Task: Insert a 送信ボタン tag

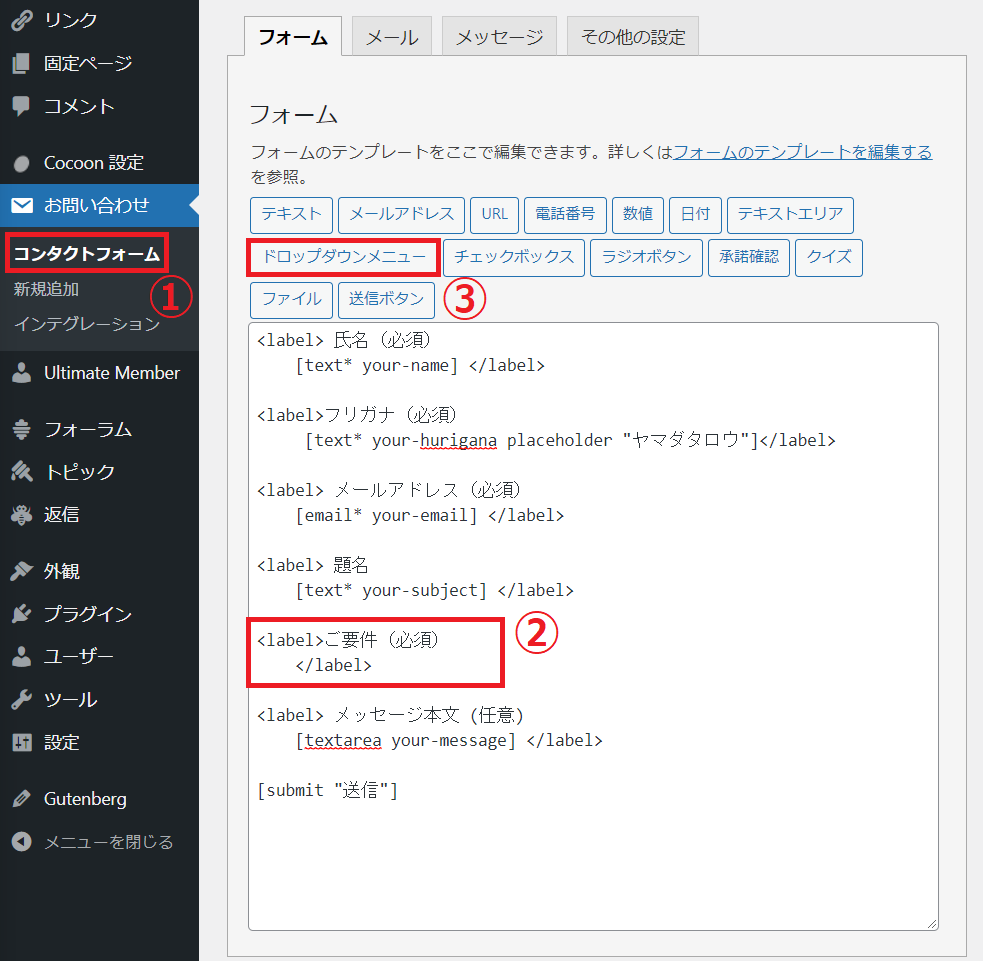Action: [x=386, y=300]
